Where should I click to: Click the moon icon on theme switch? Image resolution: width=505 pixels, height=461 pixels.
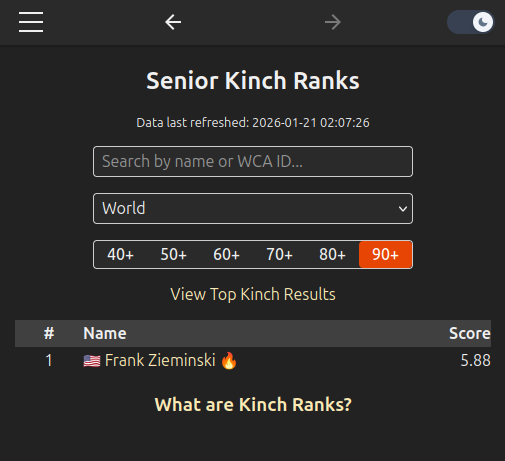click(x=483, y=22)
